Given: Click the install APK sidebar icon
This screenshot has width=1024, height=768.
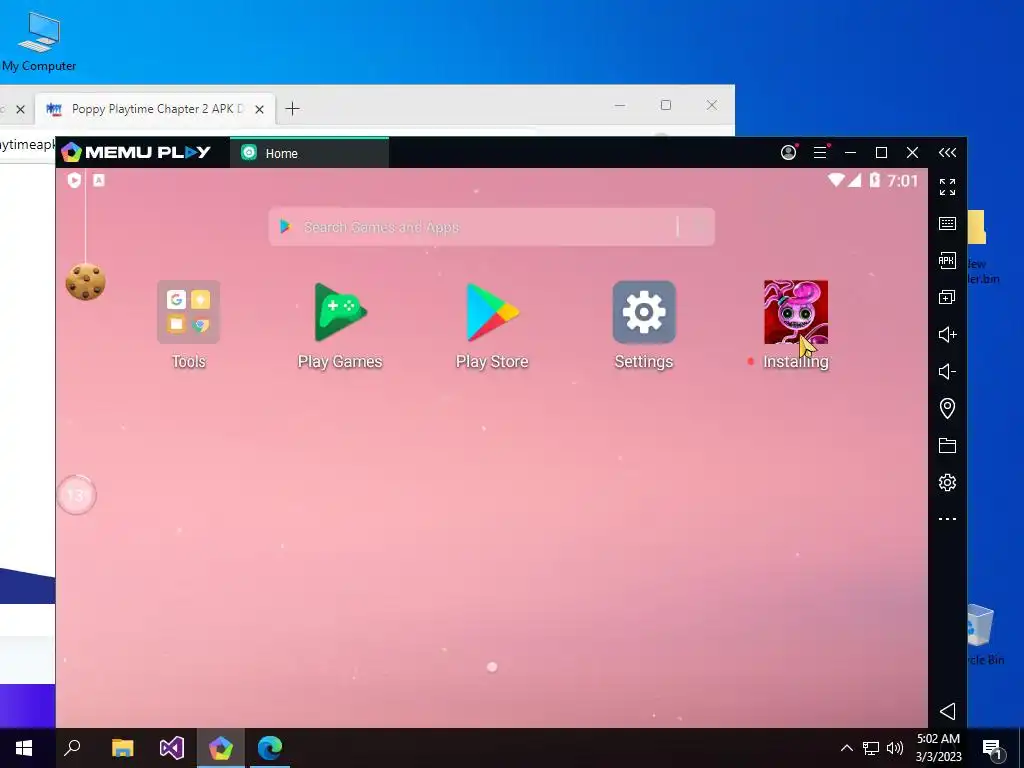Looking at the screenshot, I should (x=948, y=261).
